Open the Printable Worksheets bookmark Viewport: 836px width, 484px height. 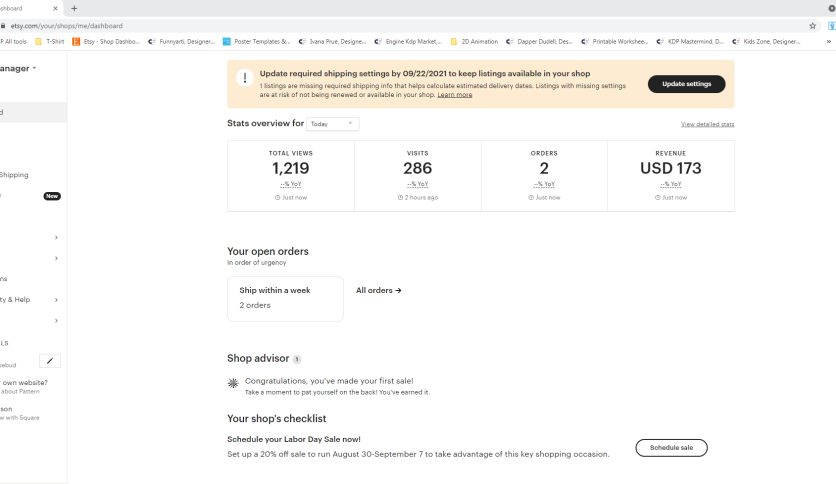point(615,42)
